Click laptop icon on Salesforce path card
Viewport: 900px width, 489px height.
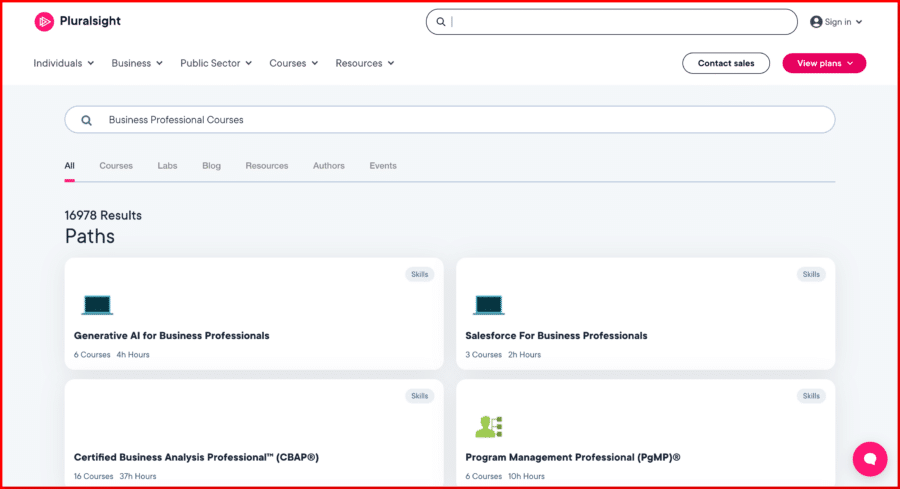tap(488, 305)
